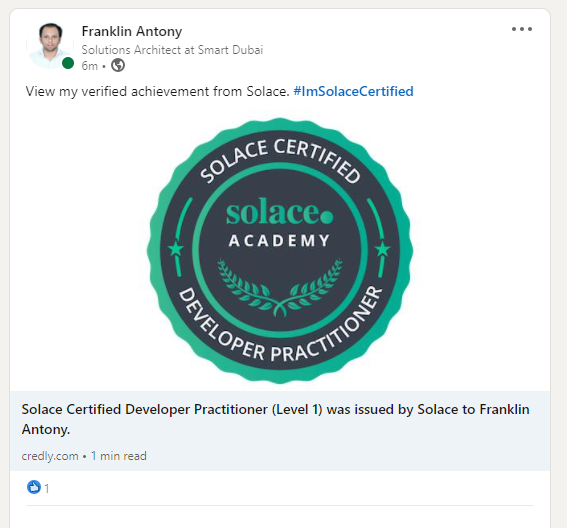Click the '1 min read' label
This screenshot has width=567, height=528.
[119, 456]
